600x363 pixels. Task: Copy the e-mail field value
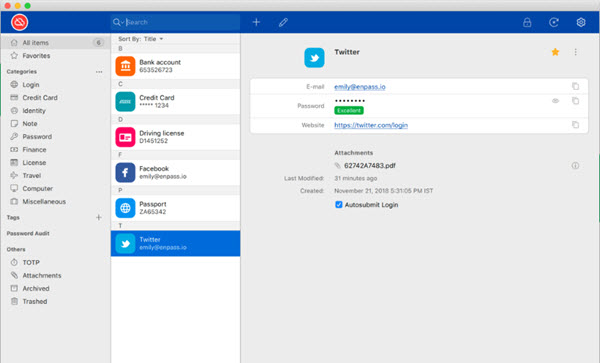point(575,86)
